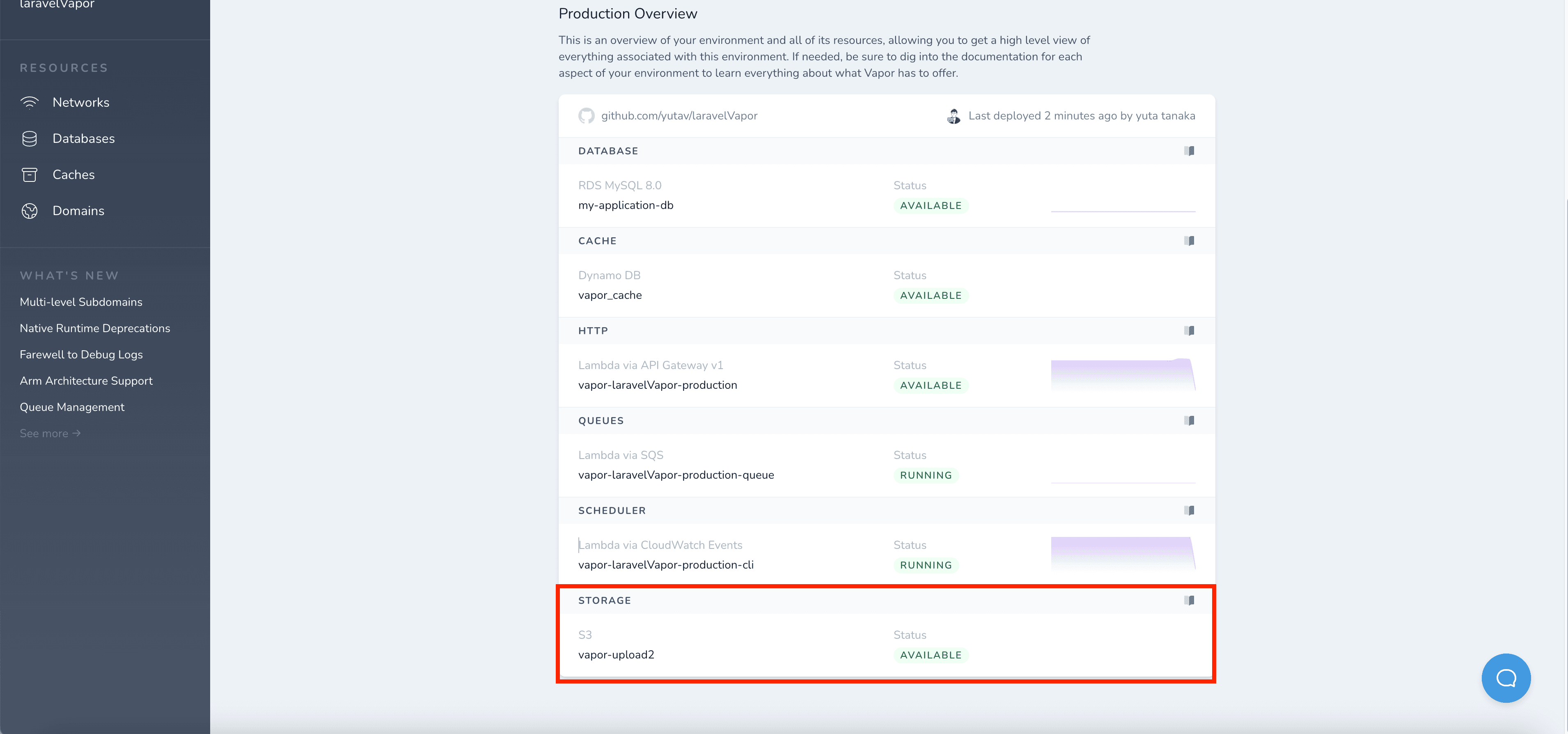
Task: Click See more link
Action: click(50, 434)
